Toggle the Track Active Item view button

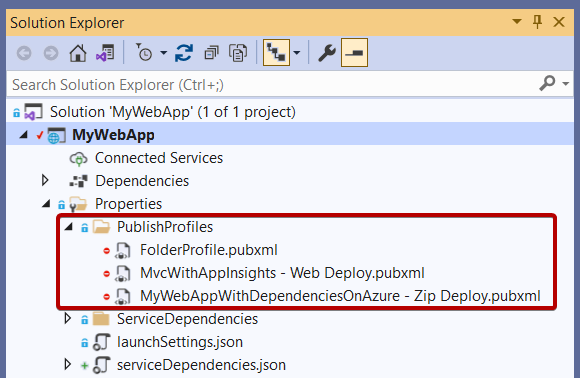276,53
